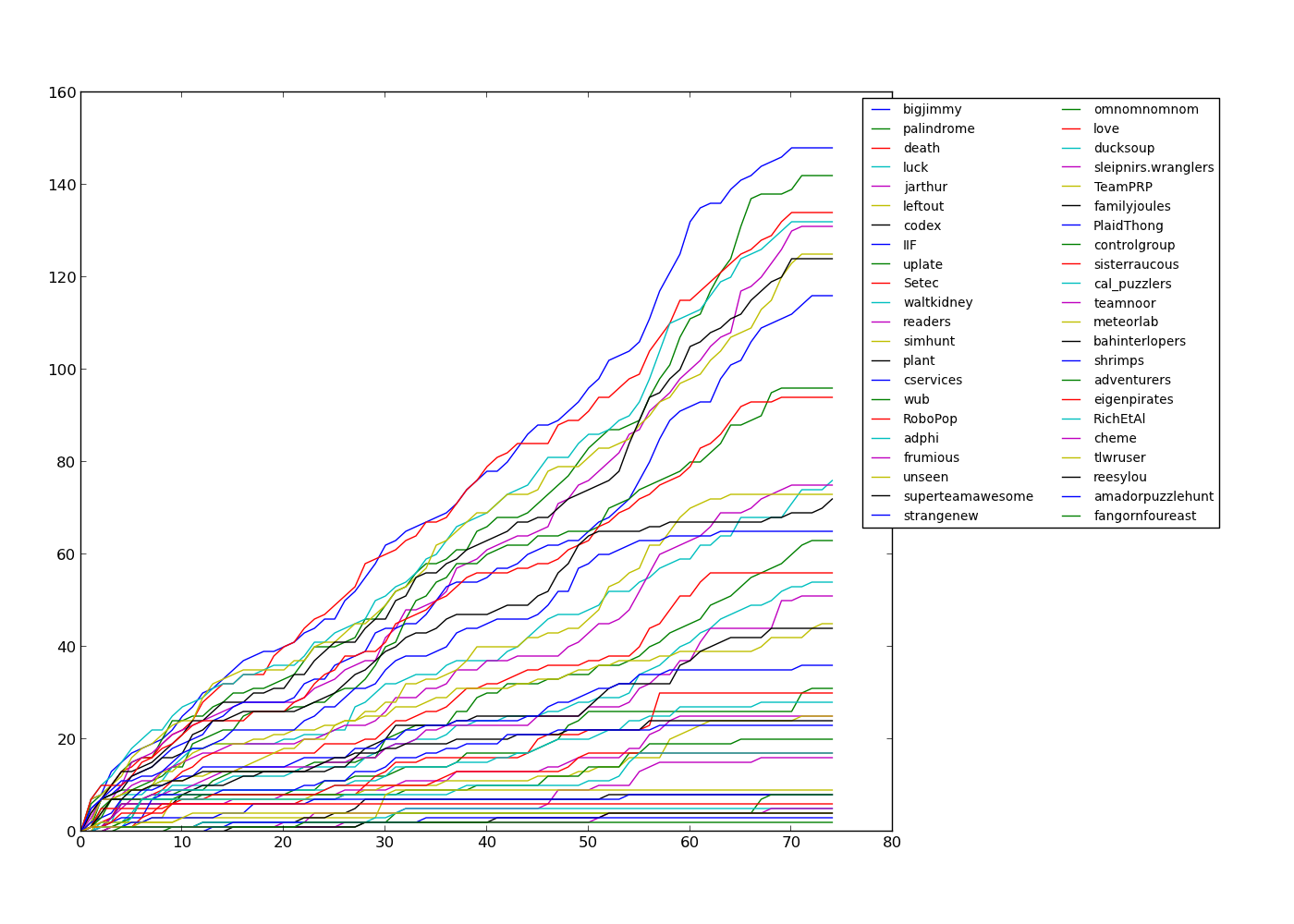Select the fangornfoureast legend label
The width and height of the screenshot is (1294, 924).
[1143, 516]
